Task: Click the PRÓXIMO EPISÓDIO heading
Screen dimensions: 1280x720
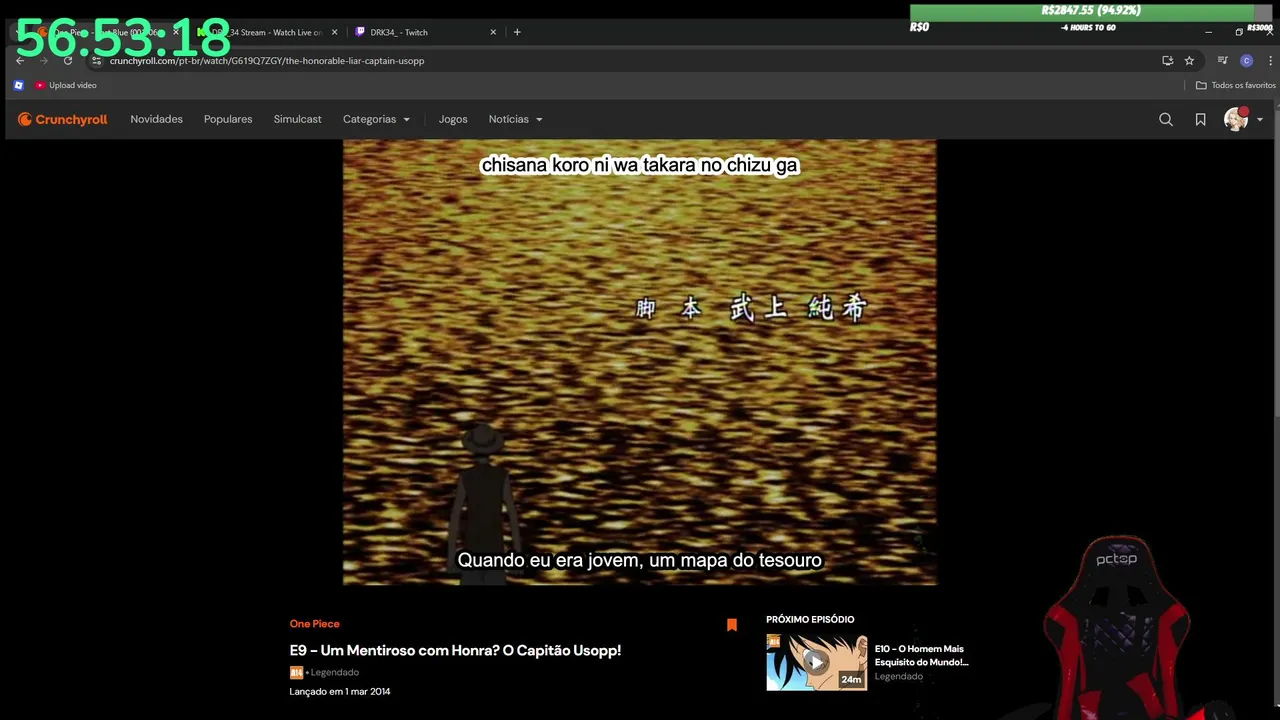Action: tap(810, 619)
